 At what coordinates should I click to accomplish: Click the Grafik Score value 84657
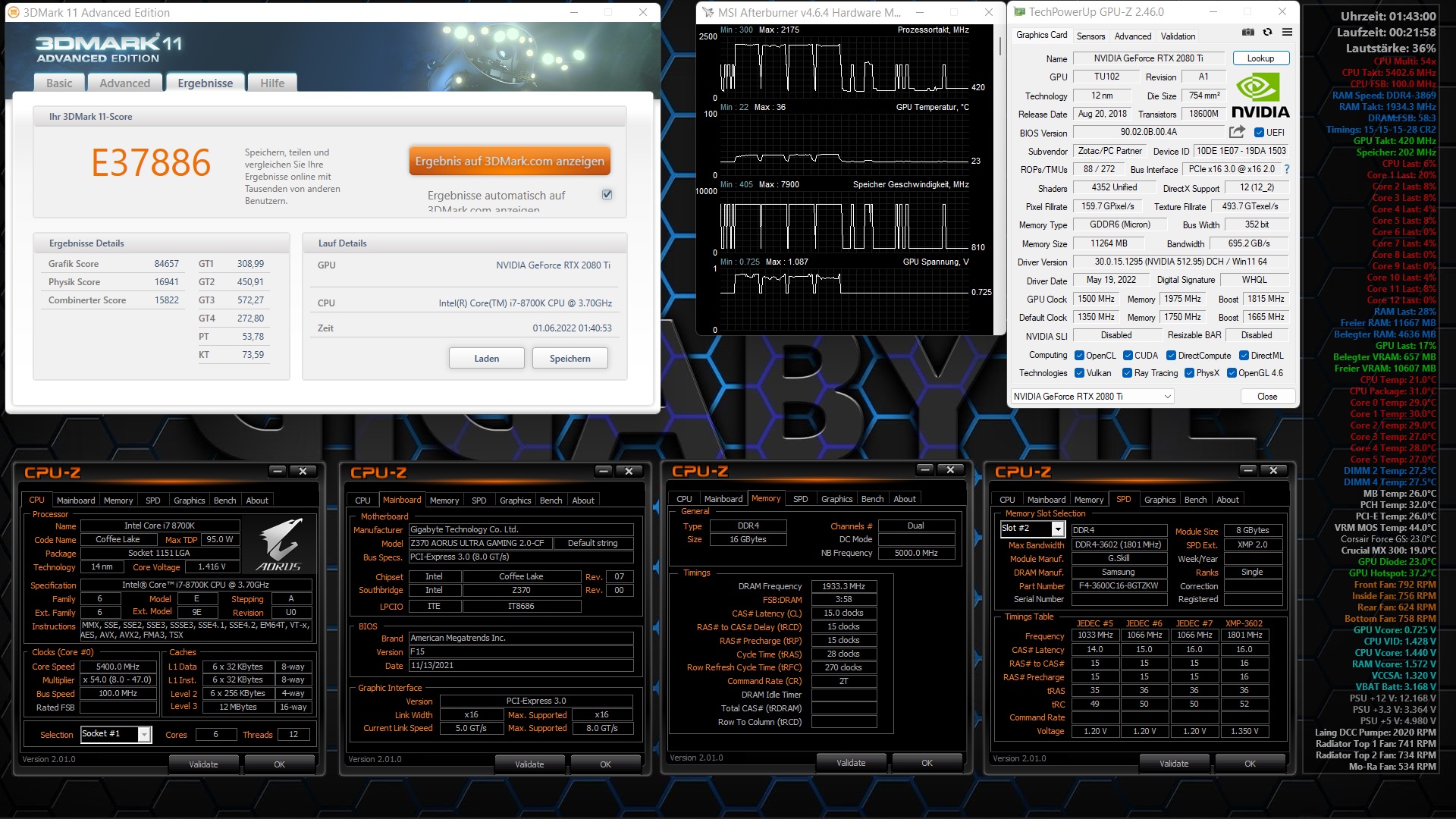pyautogui.click(x=166, y=264)
